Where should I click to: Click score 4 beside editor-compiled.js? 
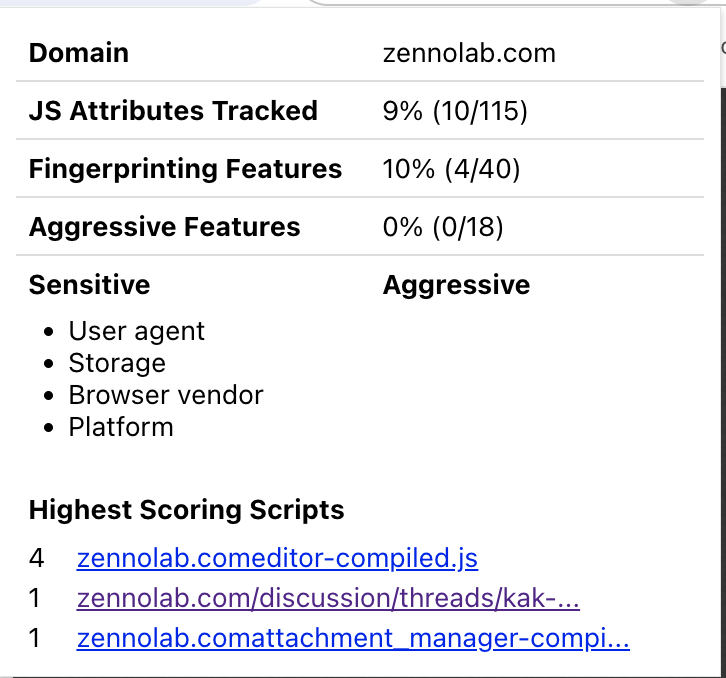(x=36, y=558)
